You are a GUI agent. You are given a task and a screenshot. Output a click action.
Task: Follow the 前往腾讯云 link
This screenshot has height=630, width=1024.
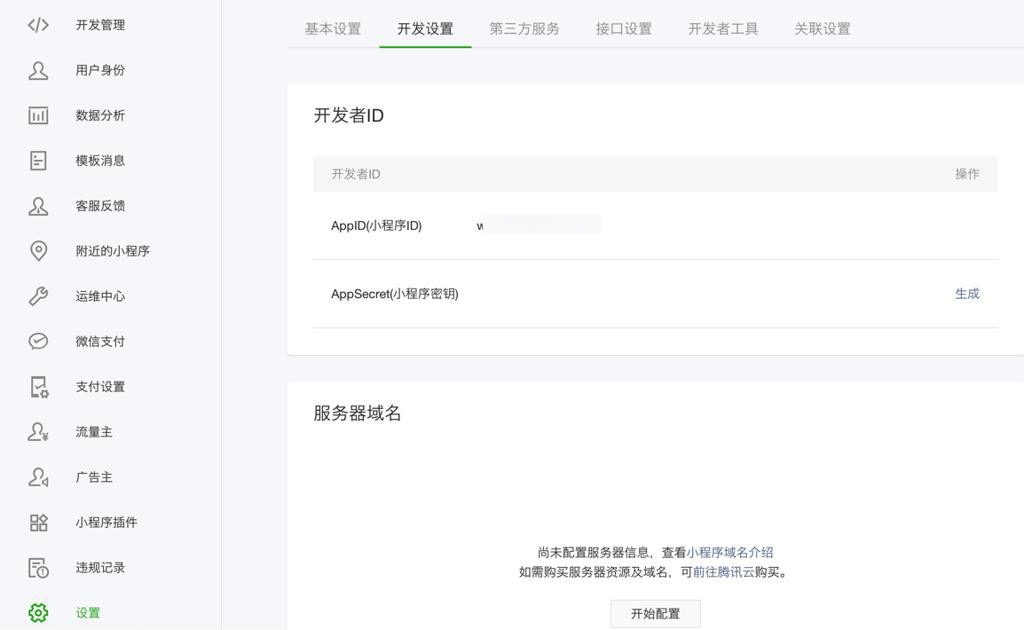[724, 572]
